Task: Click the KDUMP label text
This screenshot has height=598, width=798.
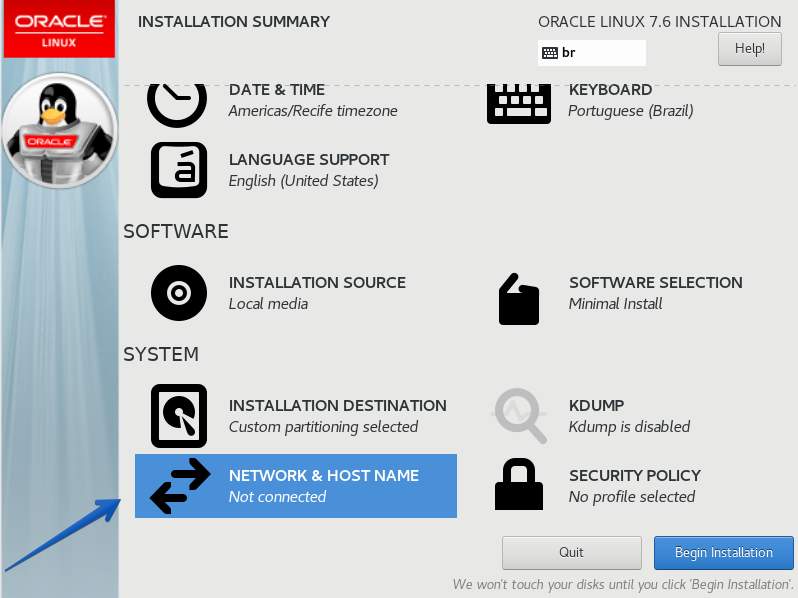Action: click(x=596, y=406)
